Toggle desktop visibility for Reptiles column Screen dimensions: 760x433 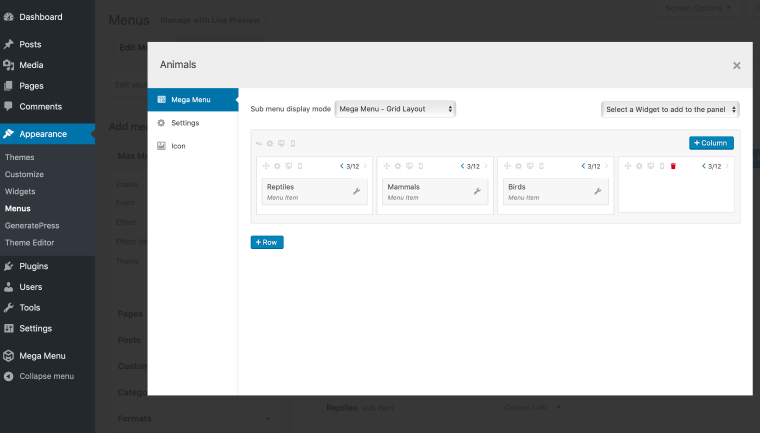pos(288,166)
